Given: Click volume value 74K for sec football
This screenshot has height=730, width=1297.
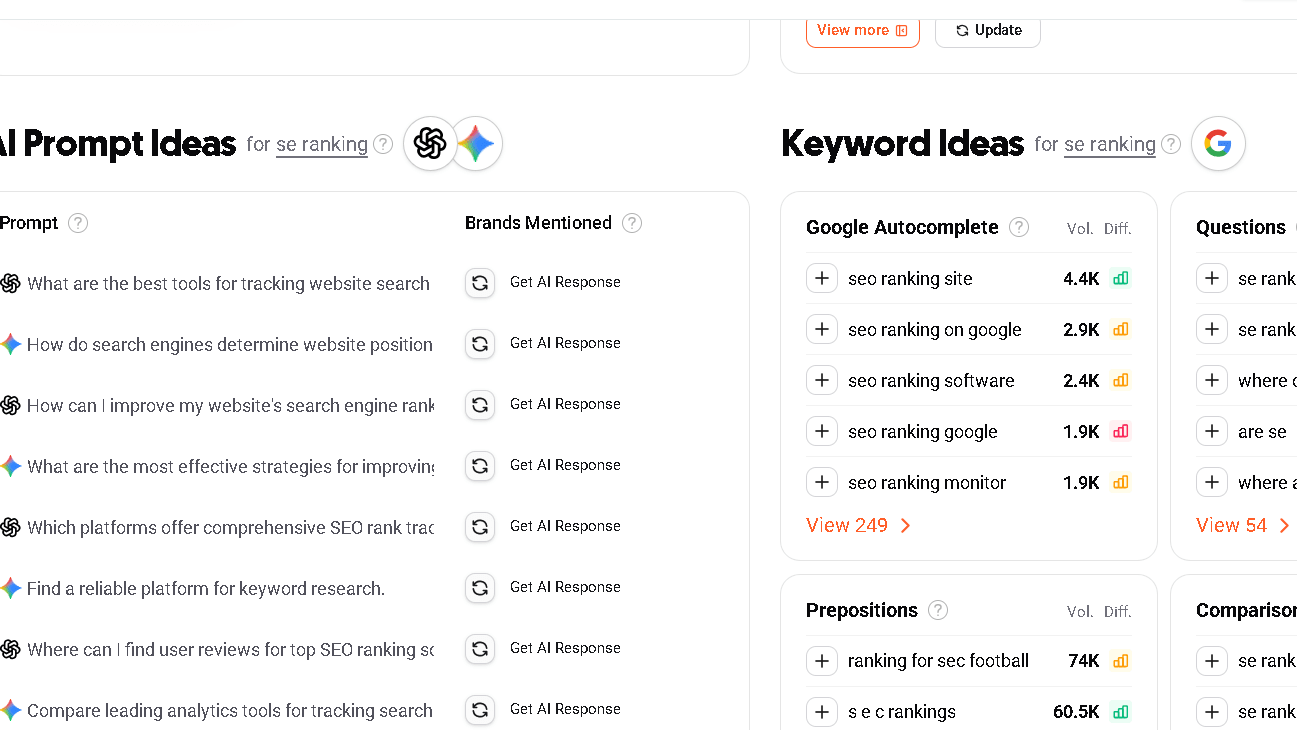Looking at the screenshot, I should pos(1084,661).
